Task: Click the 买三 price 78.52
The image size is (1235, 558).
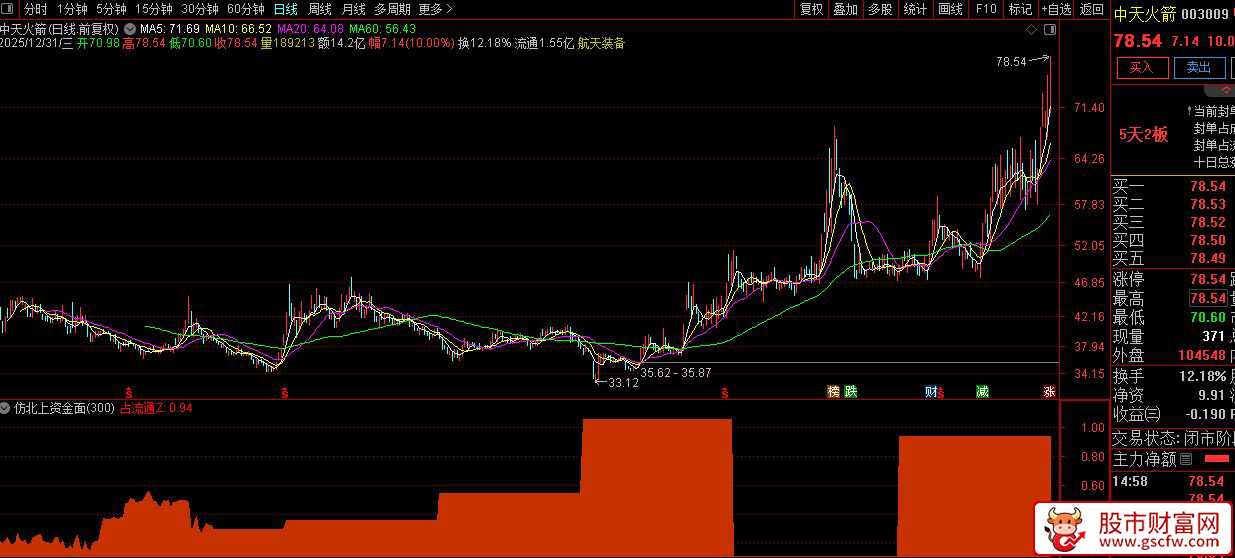Action: pos(1207,222)
